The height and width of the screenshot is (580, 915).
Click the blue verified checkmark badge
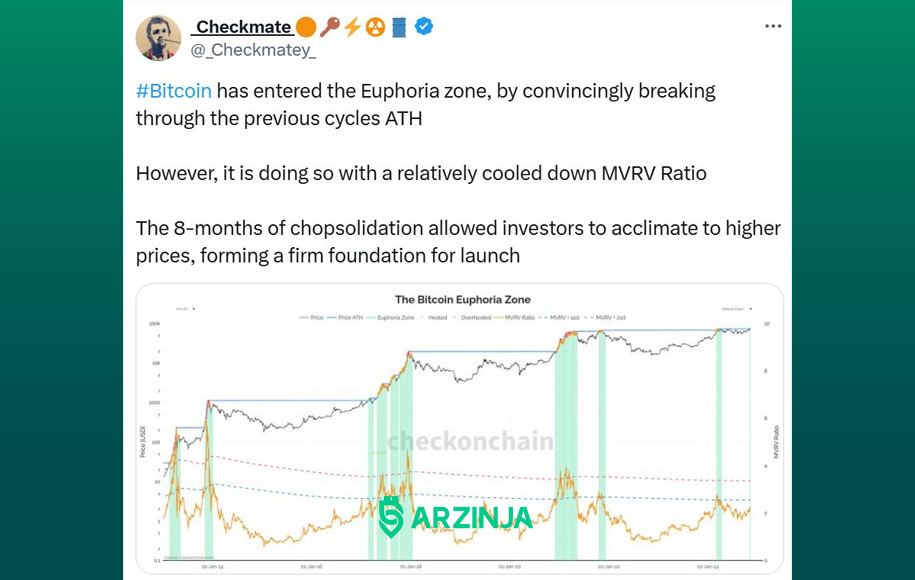click(x=424, y=26)
